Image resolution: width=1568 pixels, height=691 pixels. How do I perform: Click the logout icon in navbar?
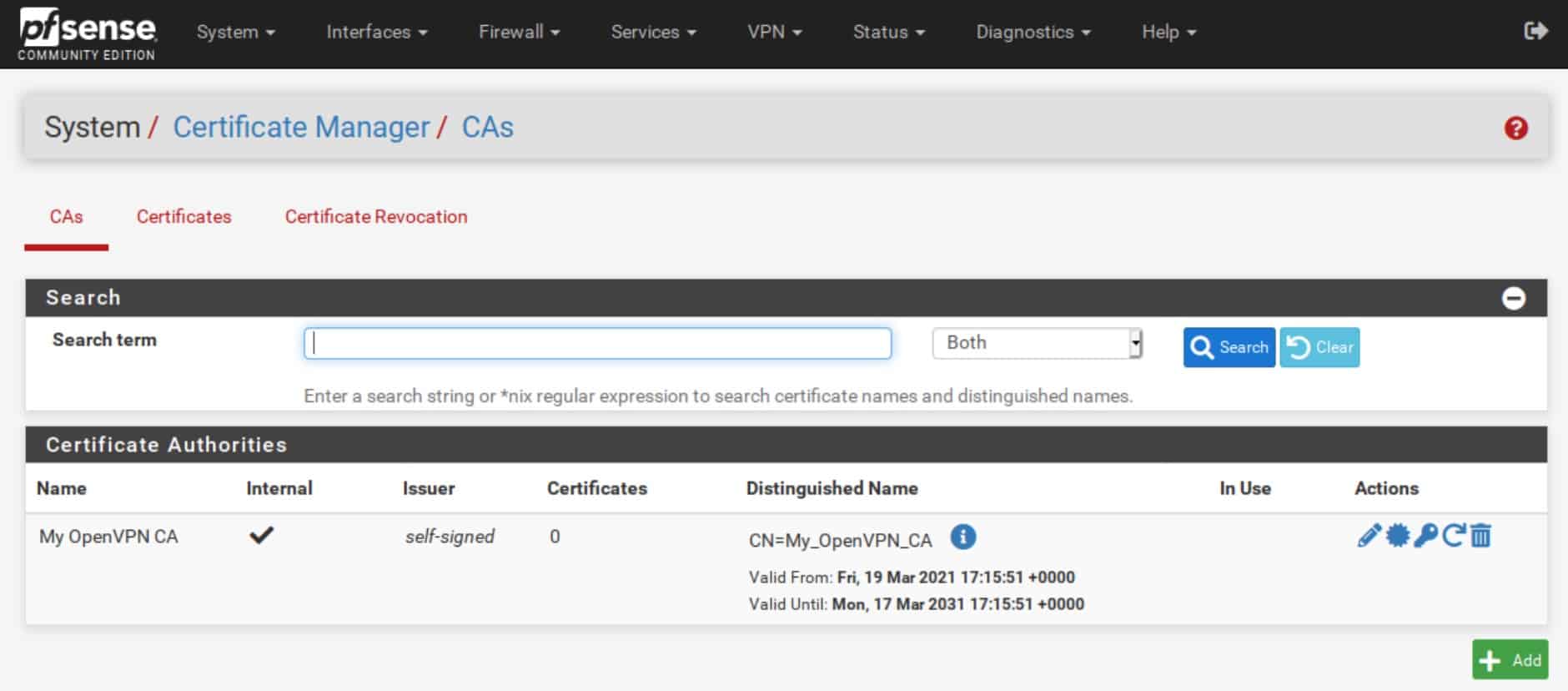click(x=1535, y=31)
